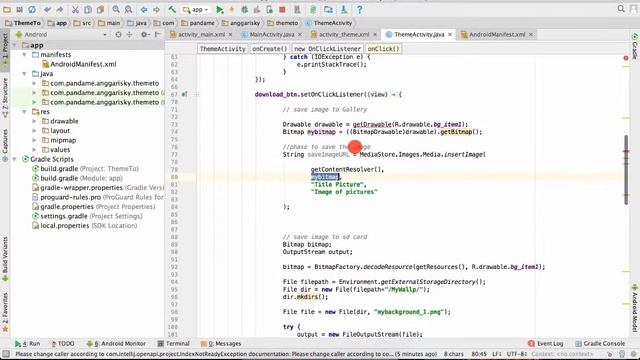This screenshot has height=360, width=640.
Task: Collapse the res folder
Action: coord(24,112)
